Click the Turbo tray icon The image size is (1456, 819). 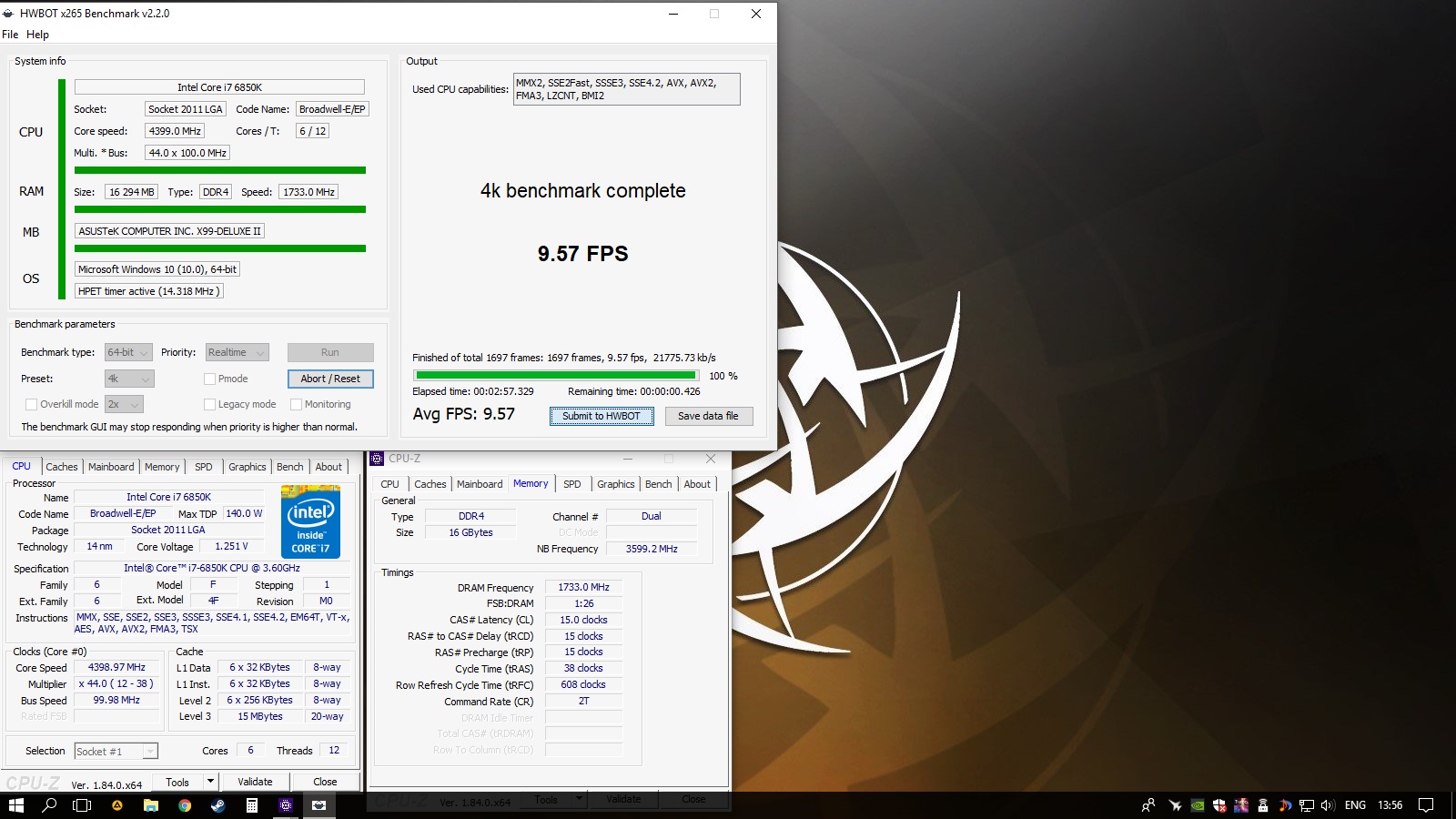tap(1241, 805)
